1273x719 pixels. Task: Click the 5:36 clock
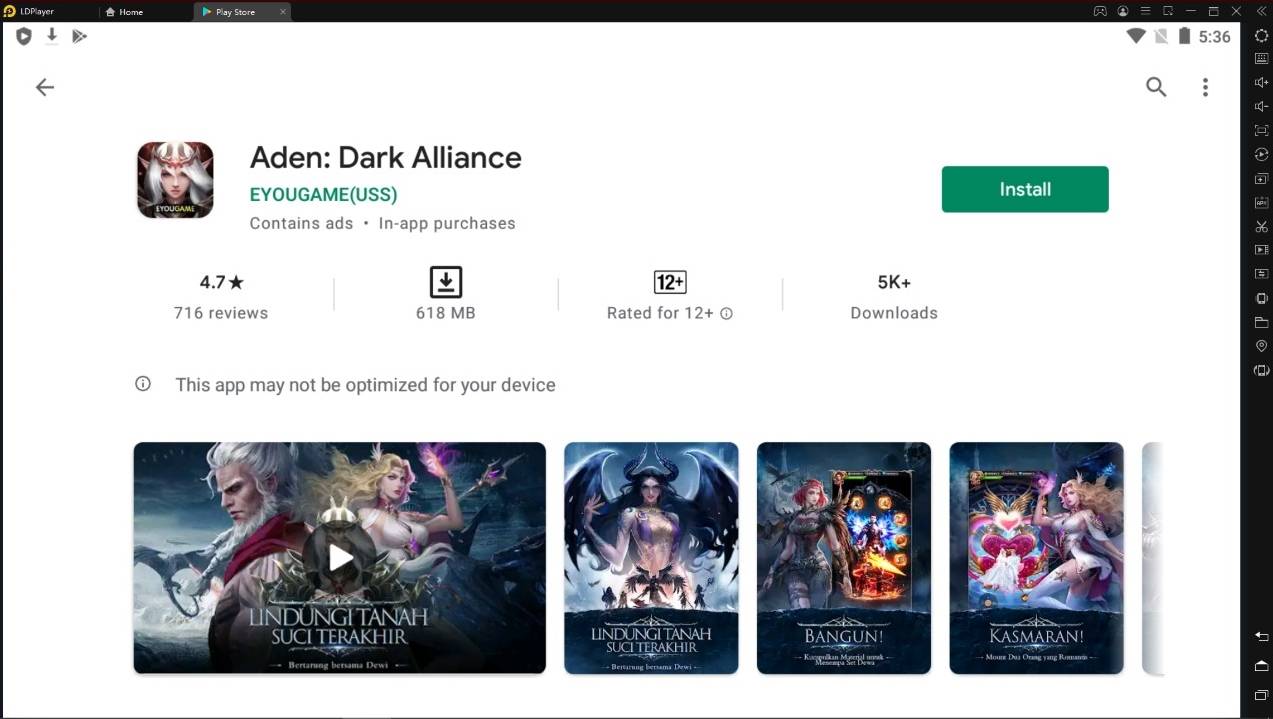(1214, 36)
